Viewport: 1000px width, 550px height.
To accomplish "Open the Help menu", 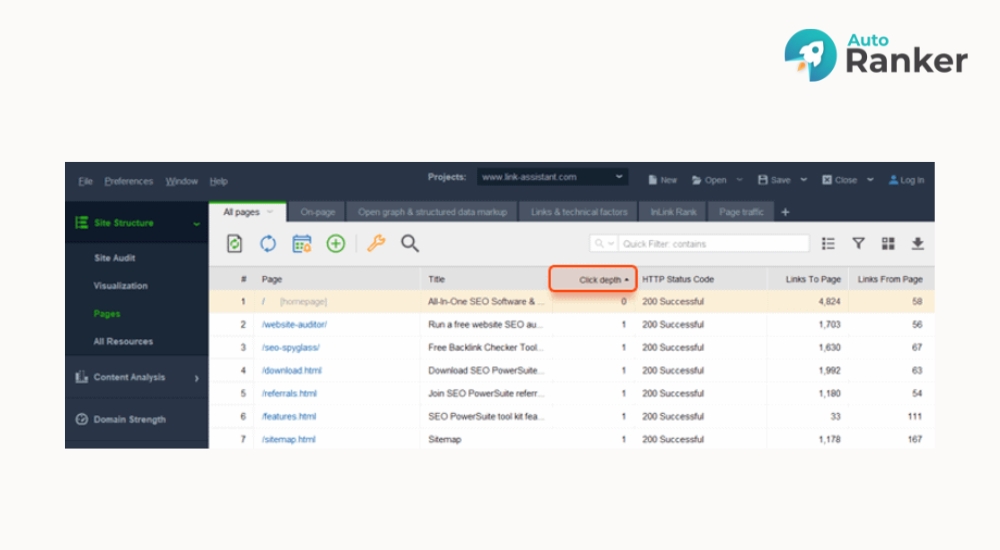I will point(219,181).
